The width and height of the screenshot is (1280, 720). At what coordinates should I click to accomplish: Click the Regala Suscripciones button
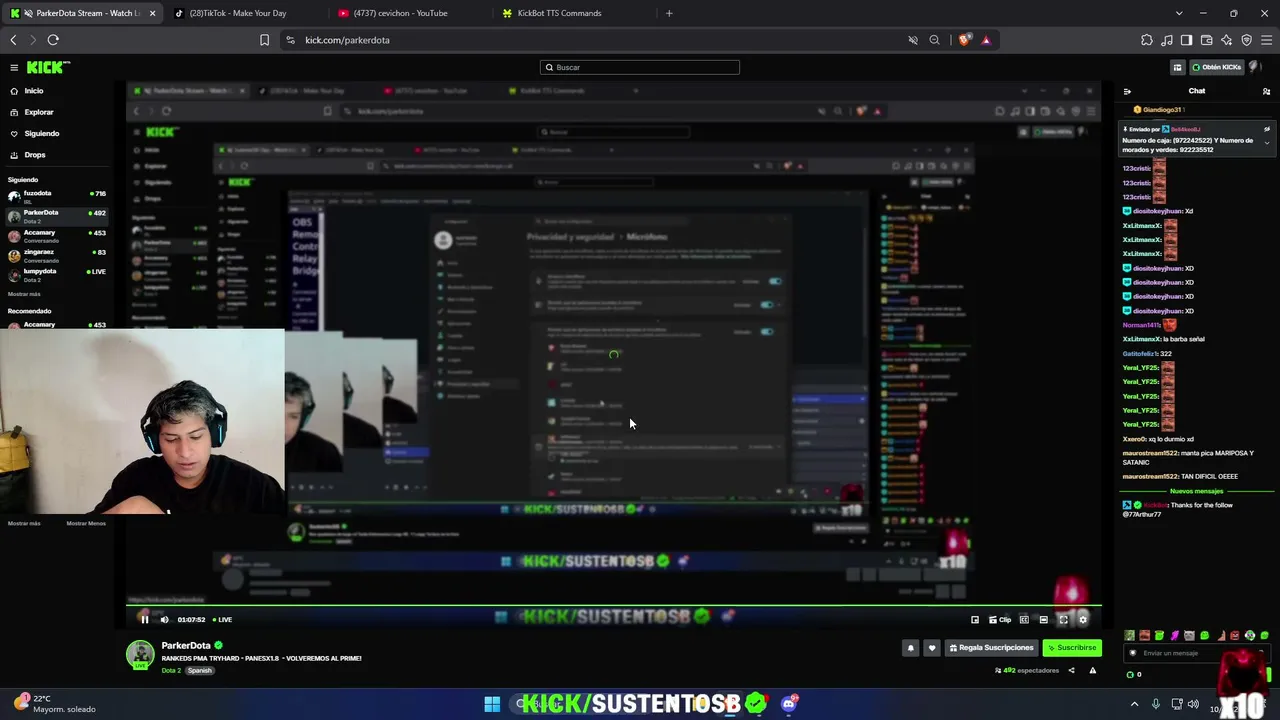point(992,648)
